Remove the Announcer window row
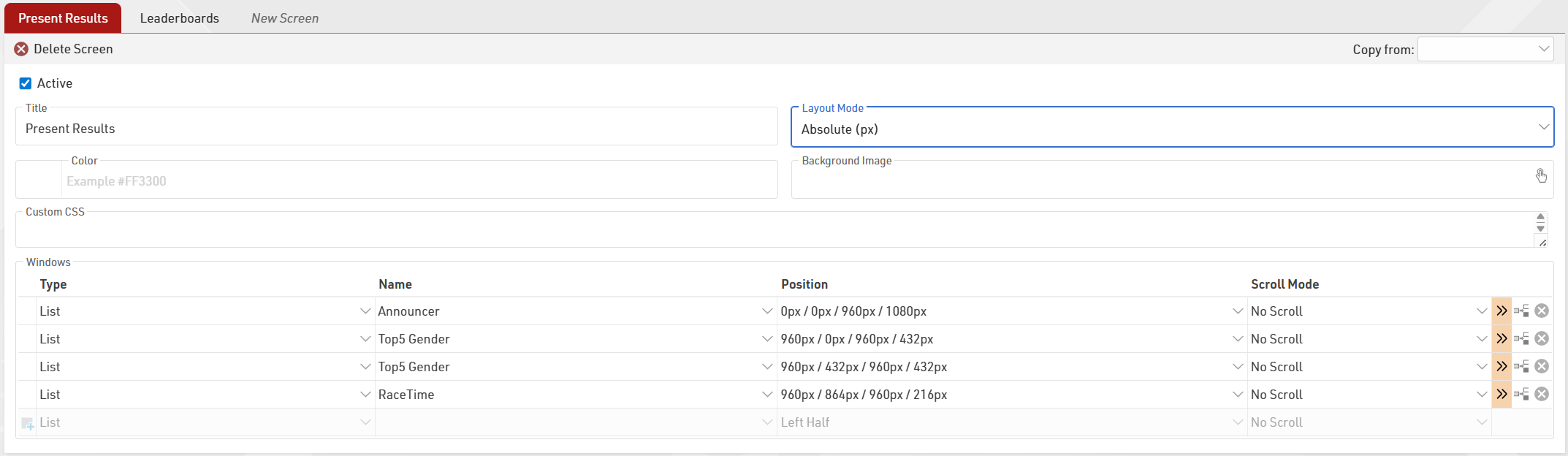The width and height of the screenshot is (1568, 456). pyautogui.click(x=1542, y=311)
